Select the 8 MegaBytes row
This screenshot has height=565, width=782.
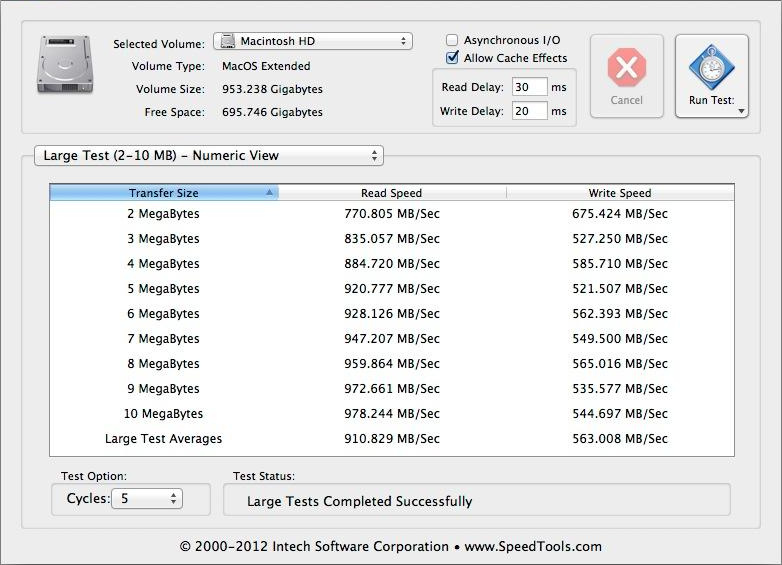[x=392, y=363]
